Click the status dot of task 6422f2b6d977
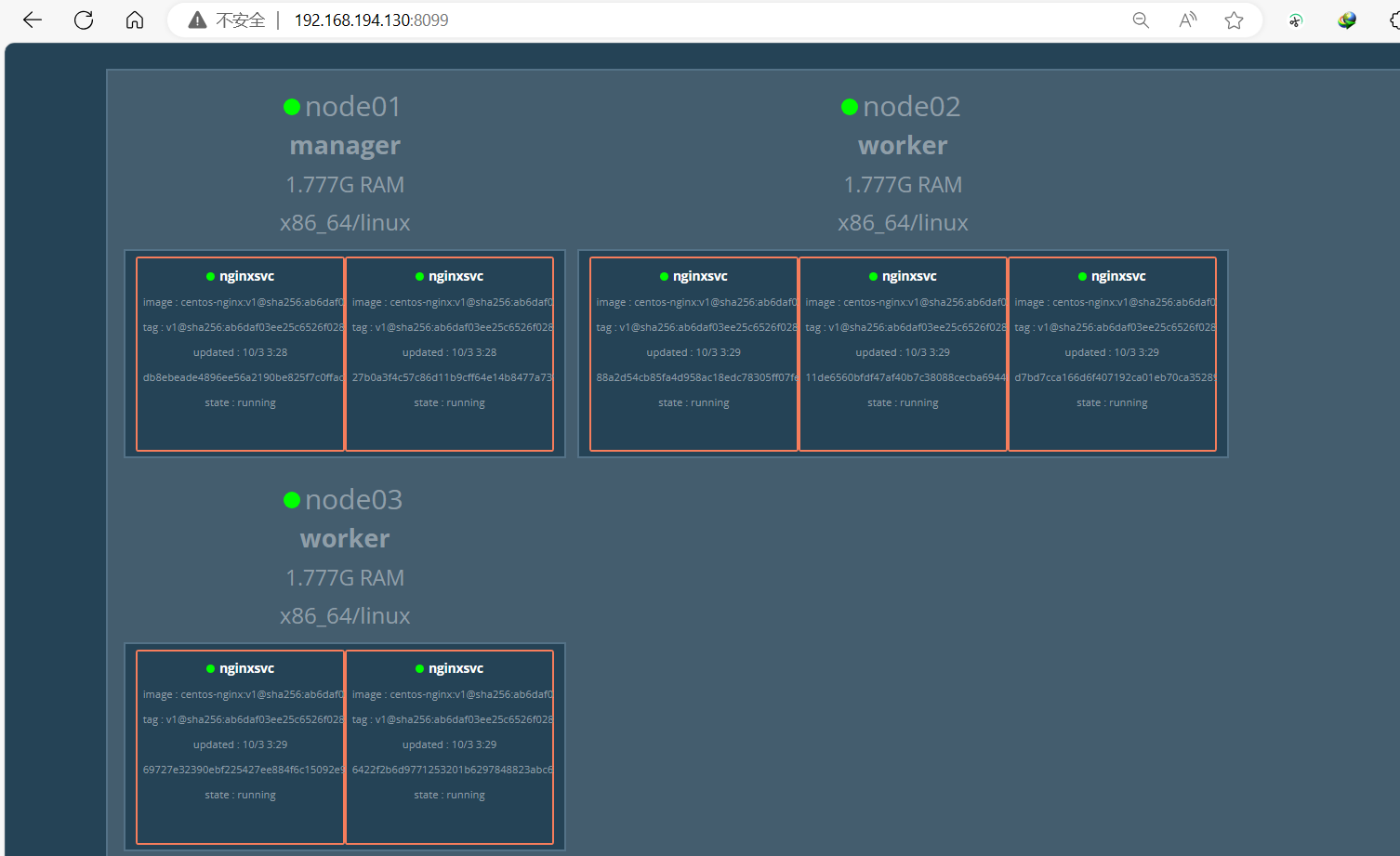 click(419, 668)
